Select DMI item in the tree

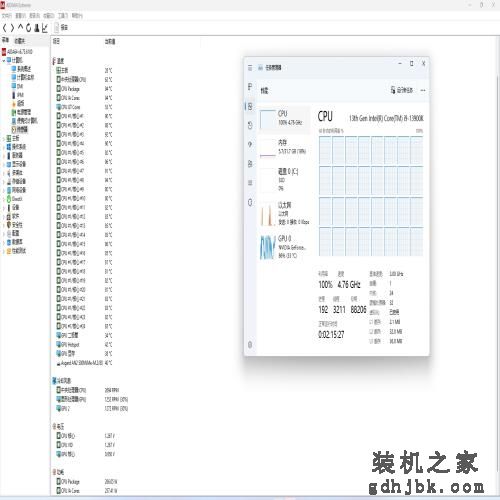[17, 86]
